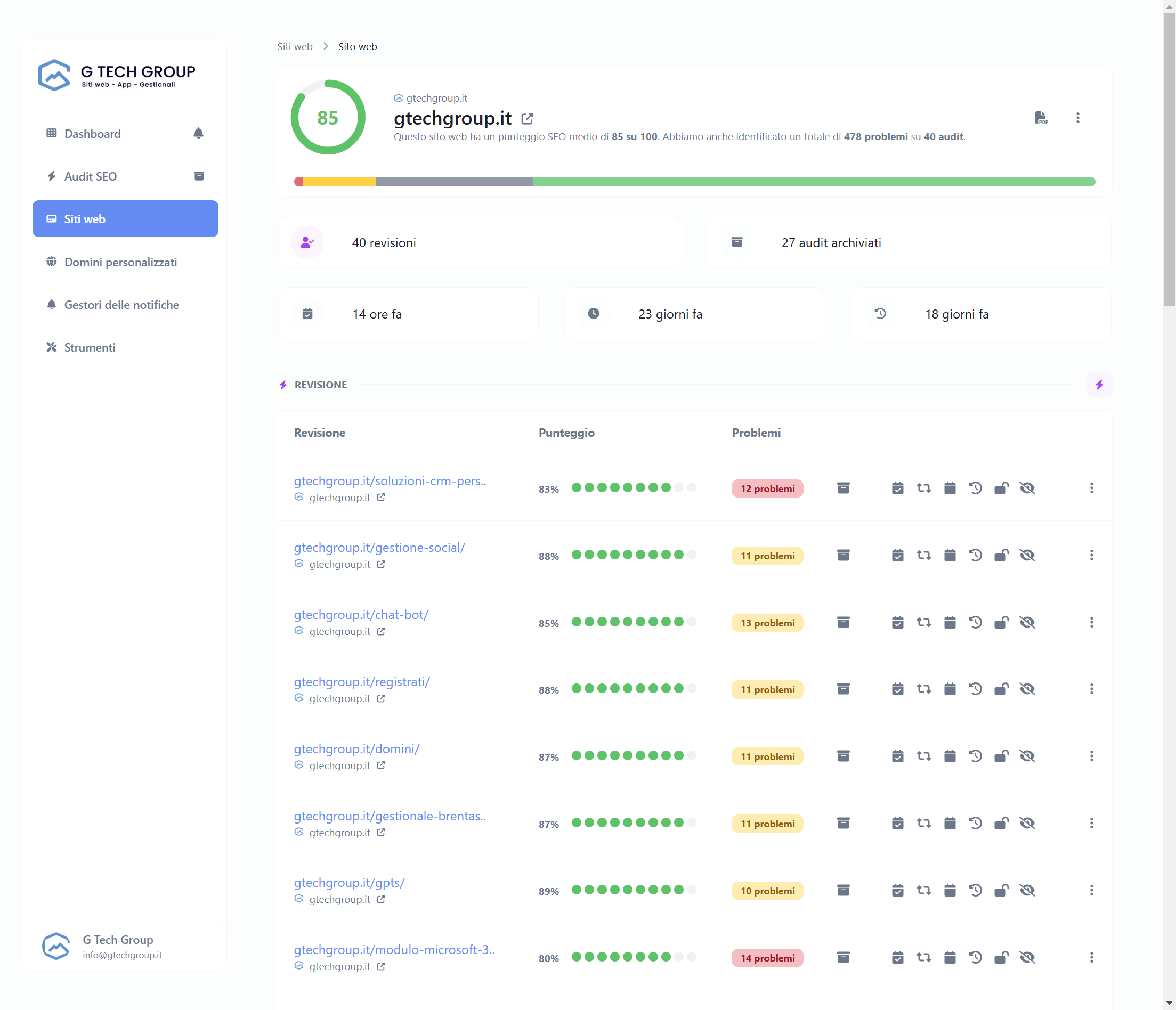Archive the gestione-social audit
Viewport: 1176px width, 1010px height.
[x=844, y=555]
